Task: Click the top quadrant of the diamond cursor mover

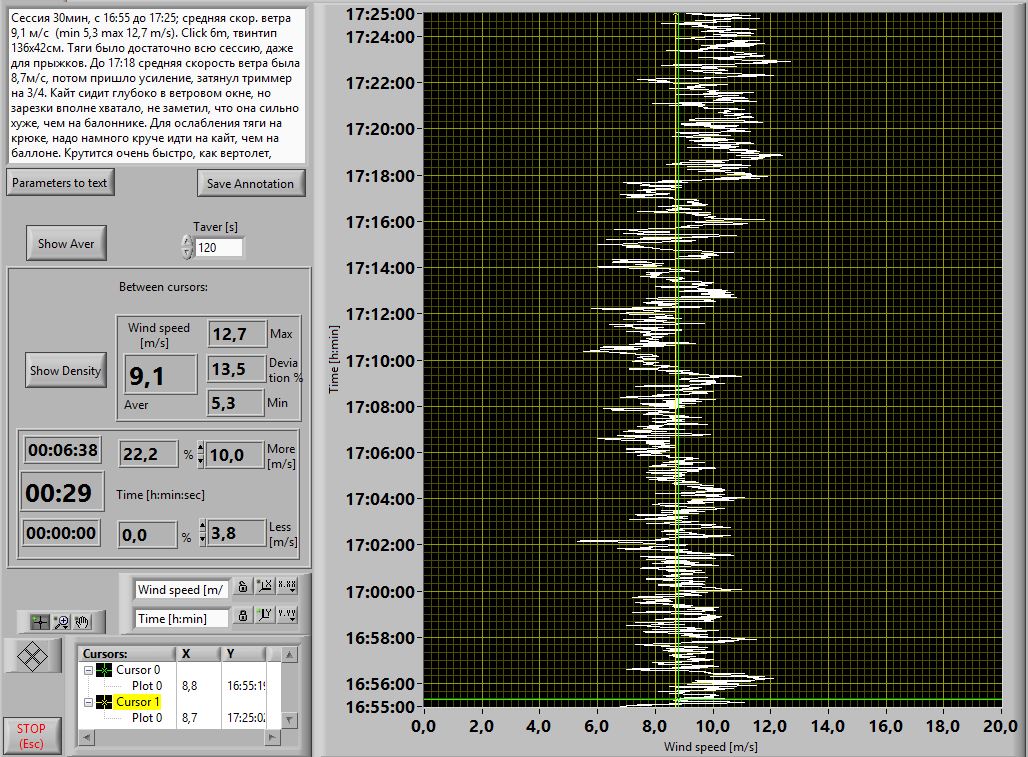Action: pos(32,647)
